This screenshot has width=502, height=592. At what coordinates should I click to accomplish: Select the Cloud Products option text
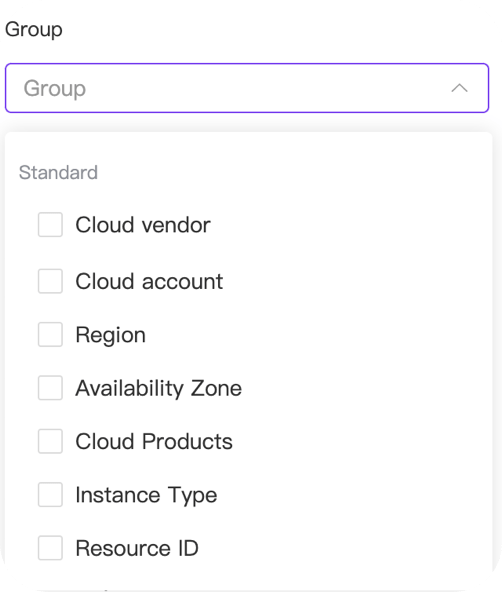(x=154, y=441)
